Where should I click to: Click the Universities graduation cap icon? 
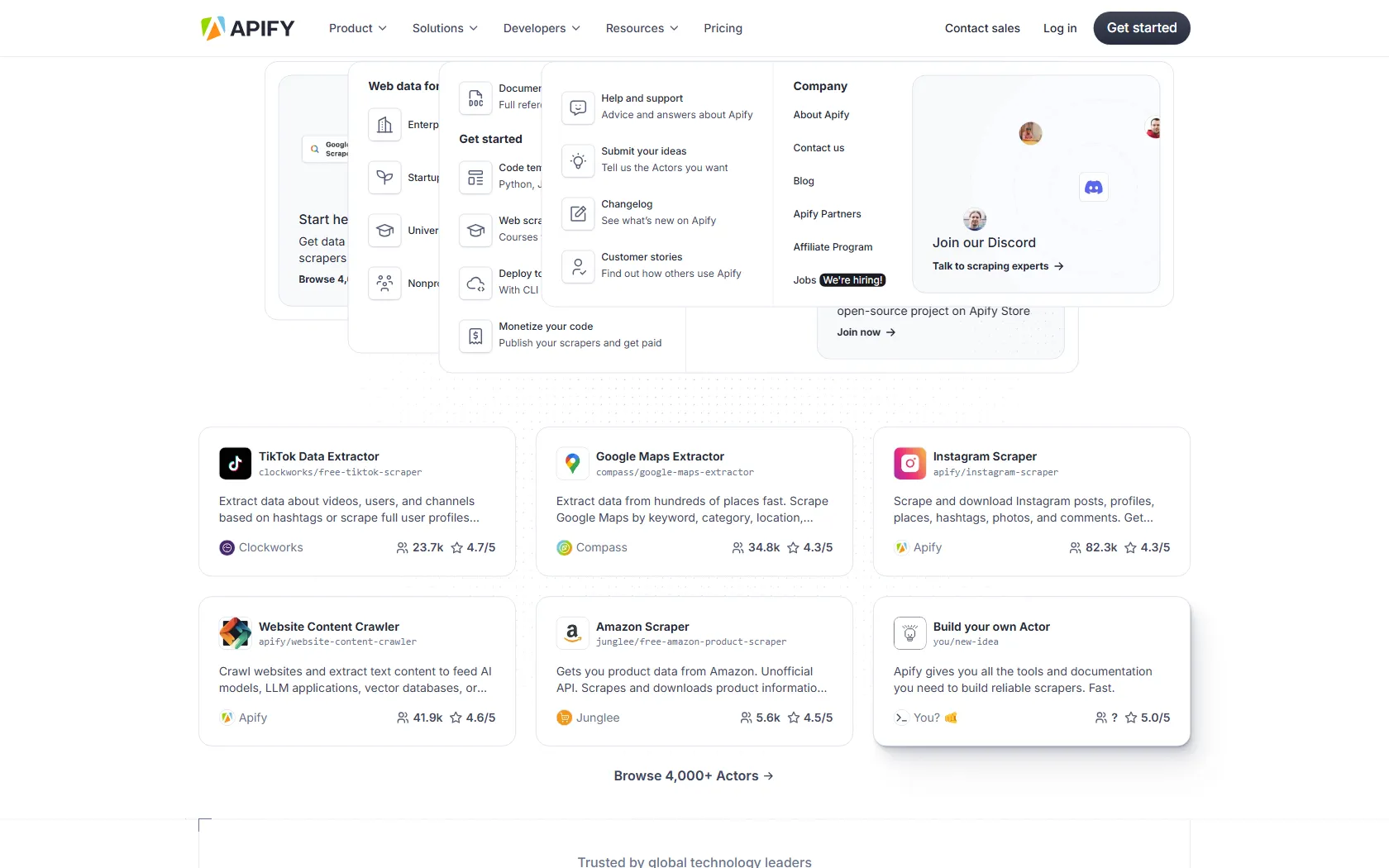point(384,230)
